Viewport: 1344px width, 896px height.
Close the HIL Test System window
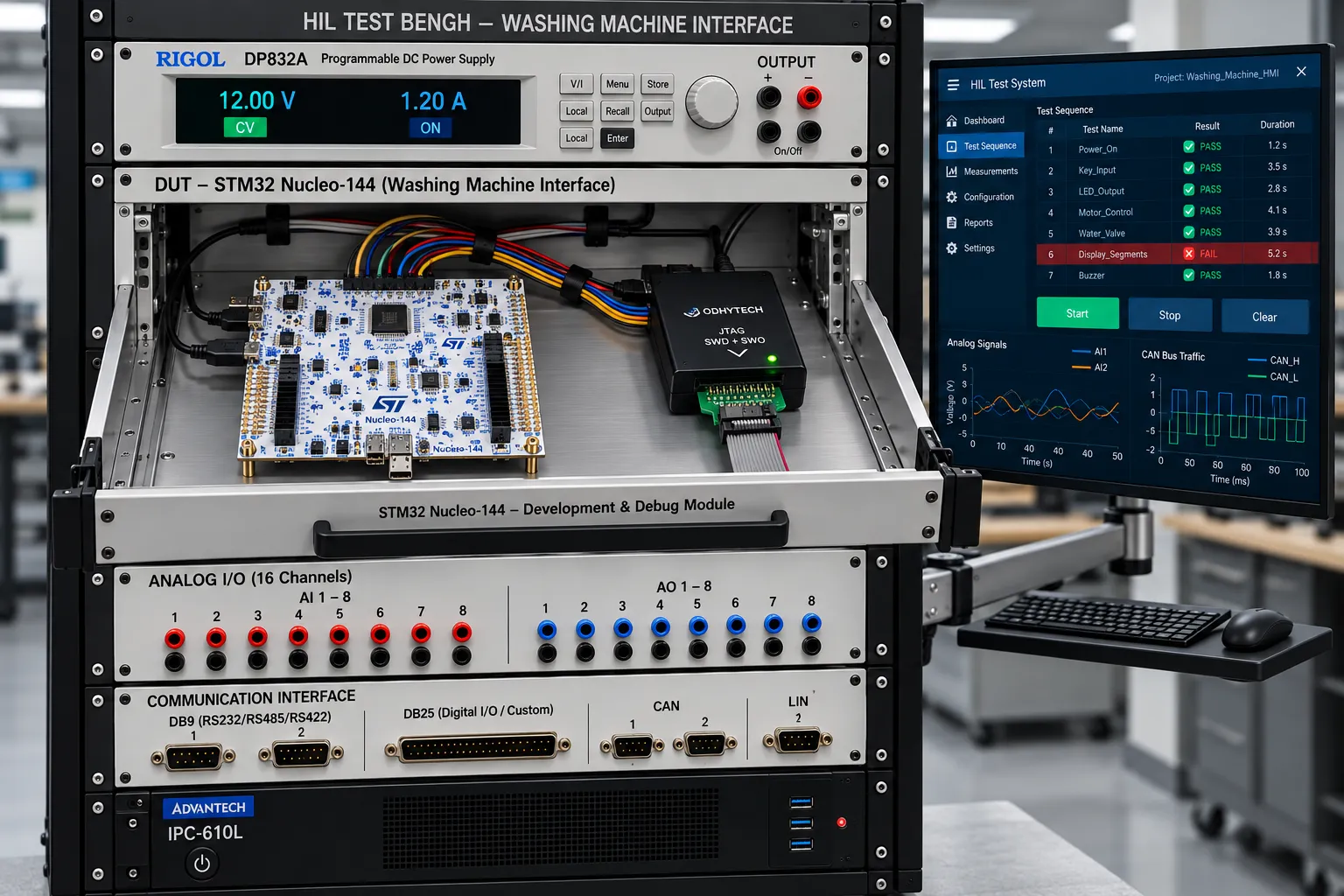[x=1301, y=72]
